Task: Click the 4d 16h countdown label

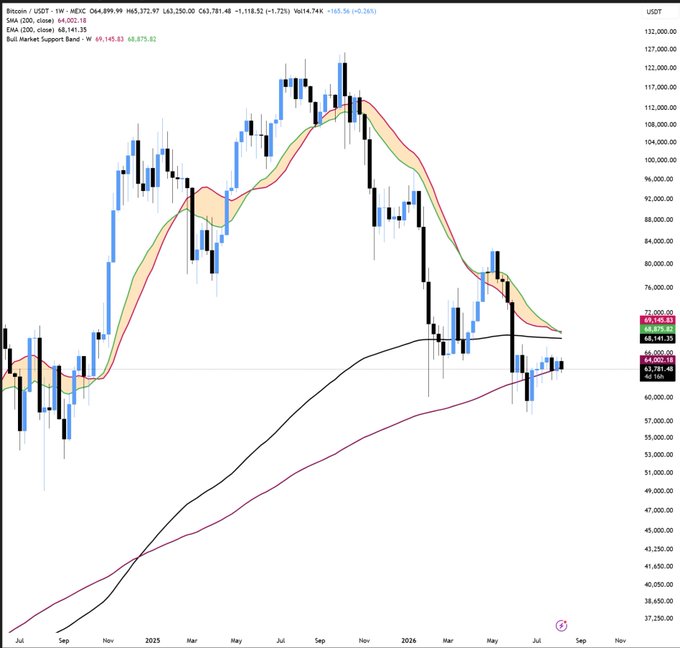Action: pos(654,376)
